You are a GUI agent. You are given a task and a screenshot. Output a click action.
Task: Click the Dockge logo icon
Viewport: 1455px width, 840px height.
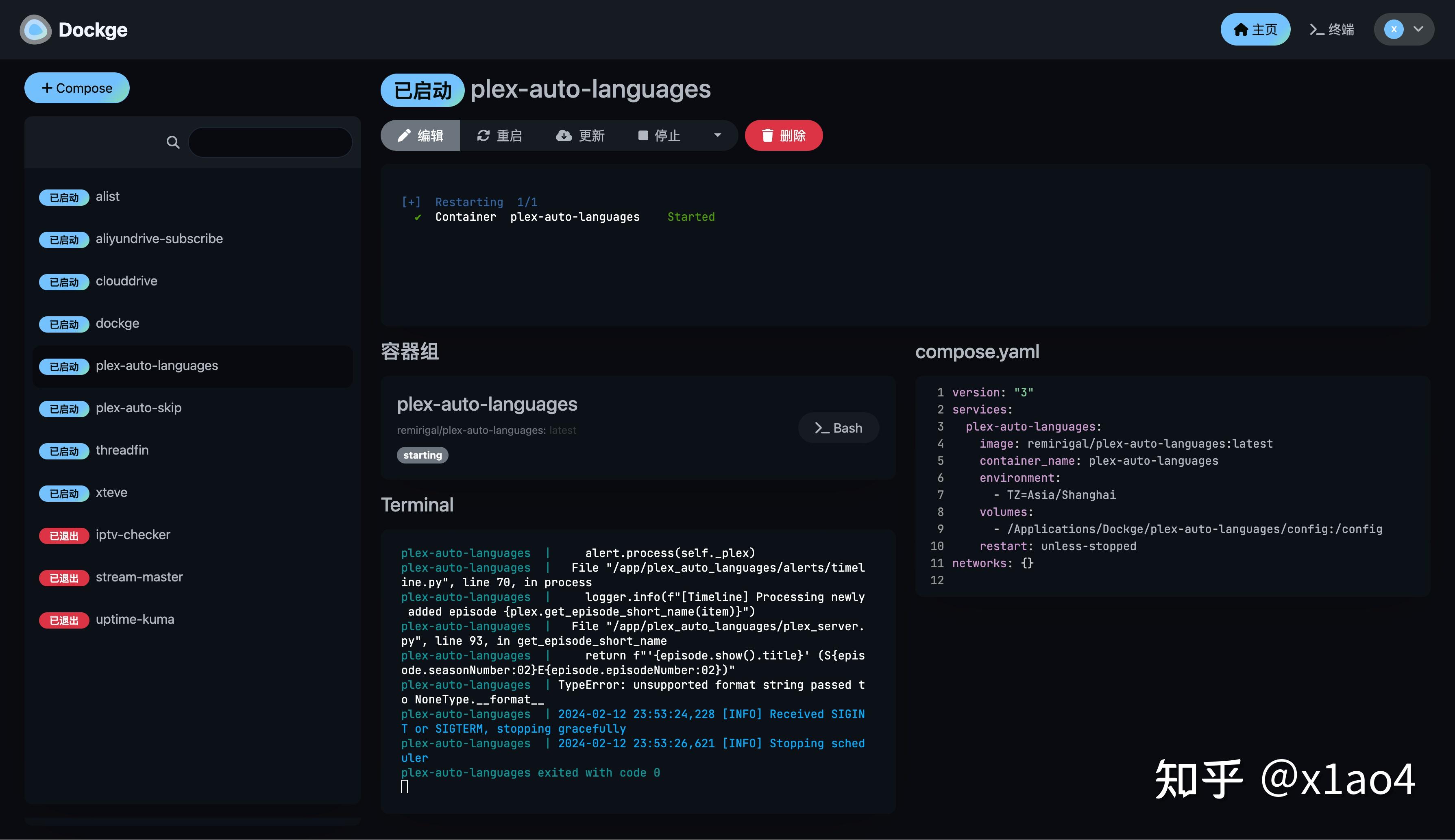[x=35, y=29]
